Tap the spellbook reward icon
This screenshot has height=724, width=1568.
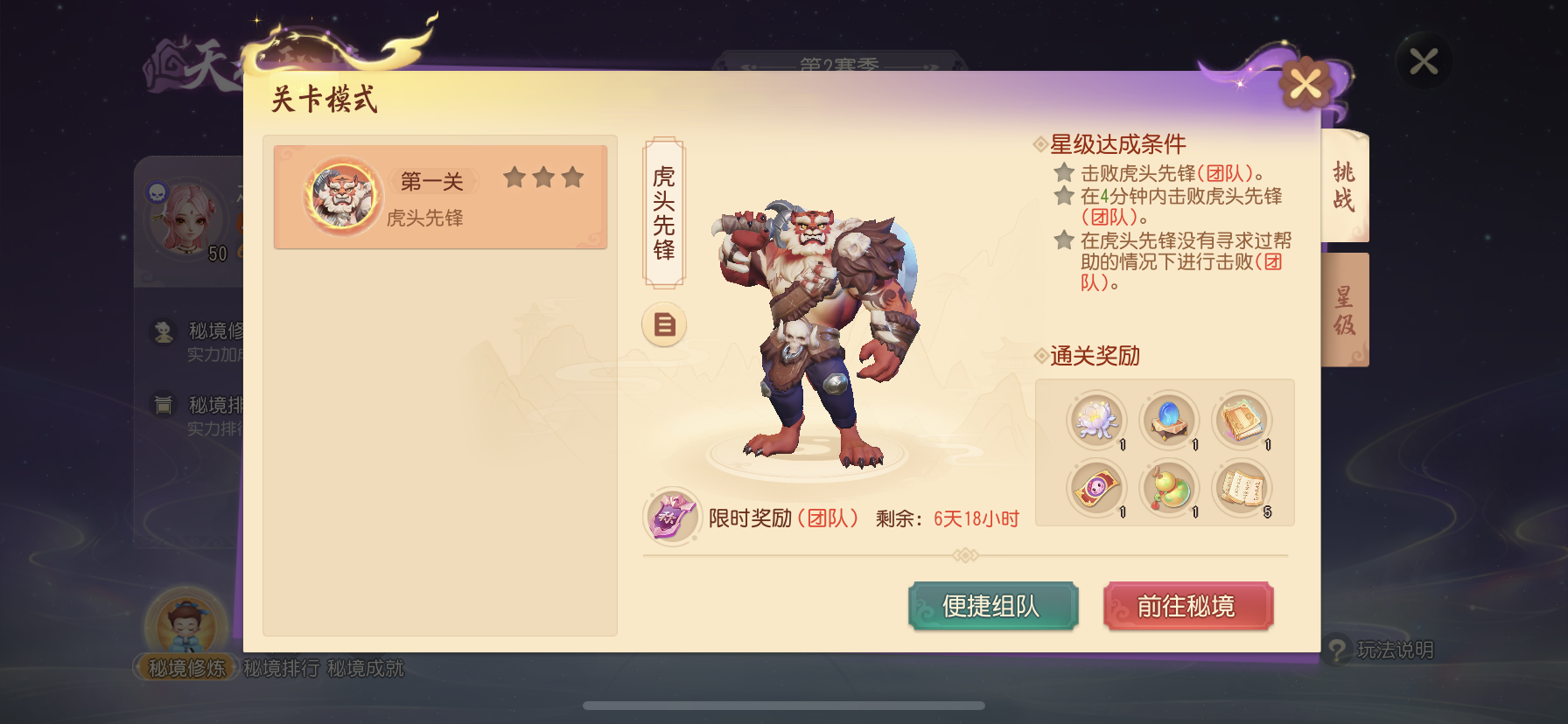tap(1242, 420)
